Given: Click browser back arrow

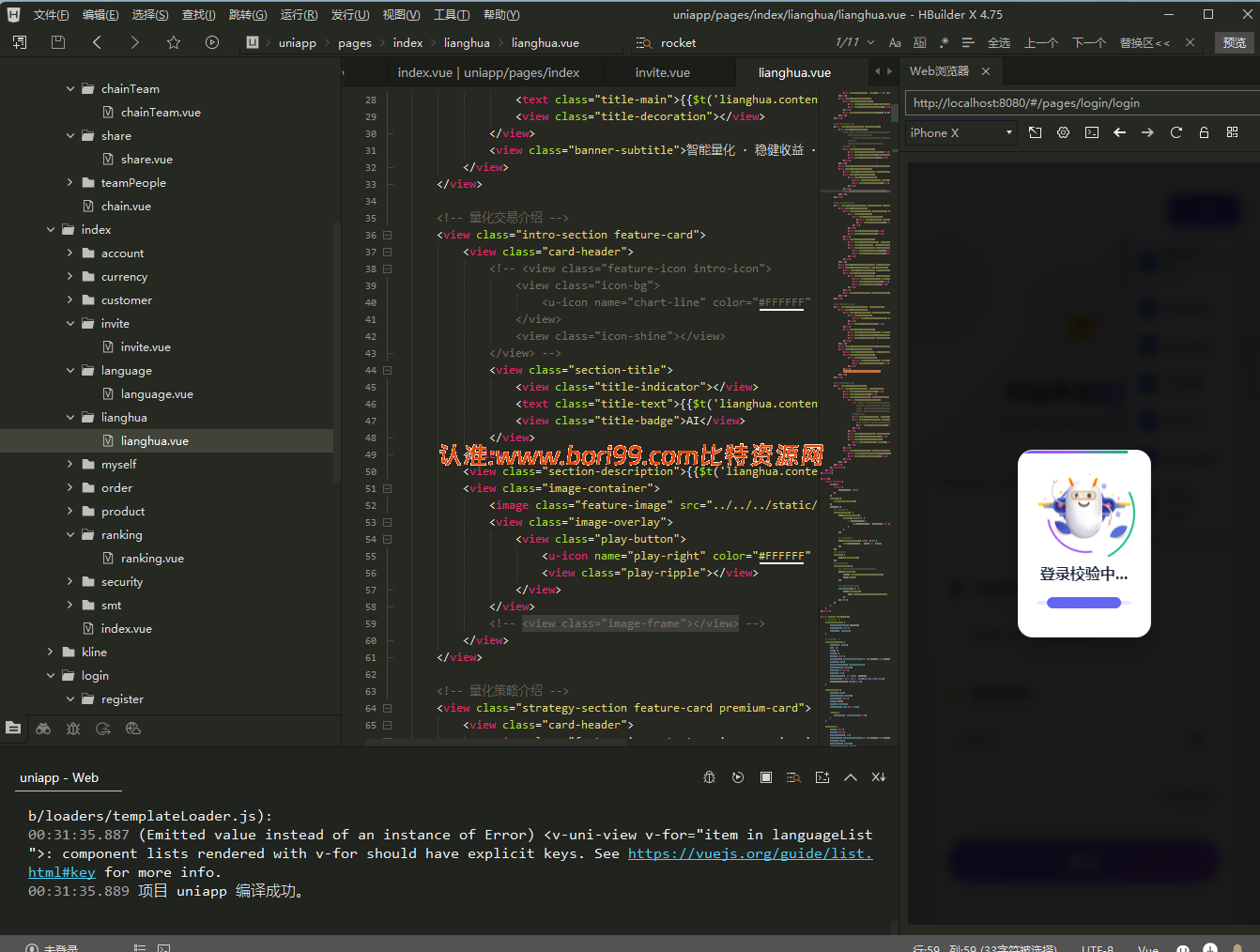Looking at the screenshot, I should [x=1119, y=133].
